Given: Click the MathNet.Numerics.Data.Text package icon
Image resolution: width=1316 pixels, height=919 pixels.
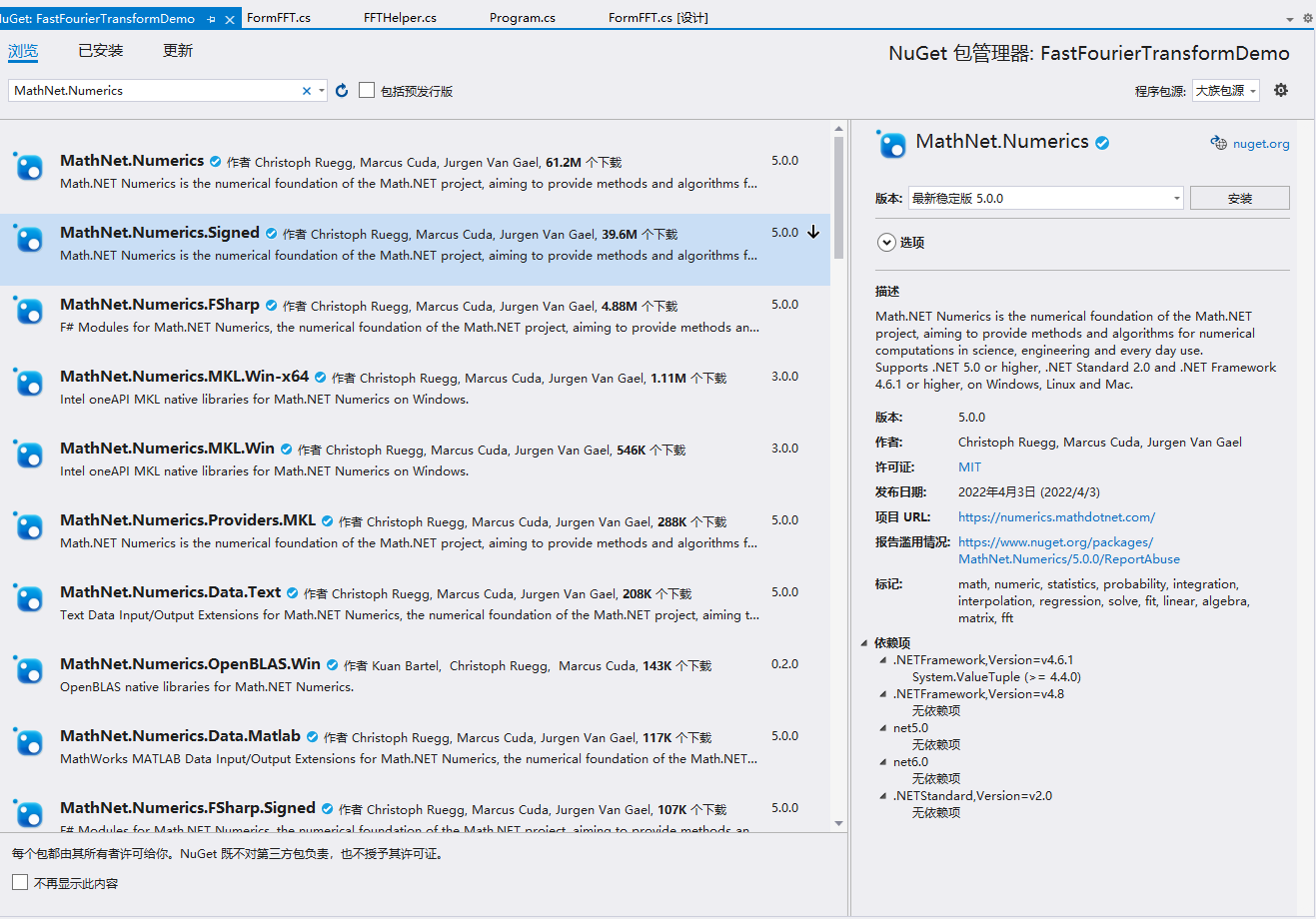Looking at the screenshot, I should (x=29, y=598).
